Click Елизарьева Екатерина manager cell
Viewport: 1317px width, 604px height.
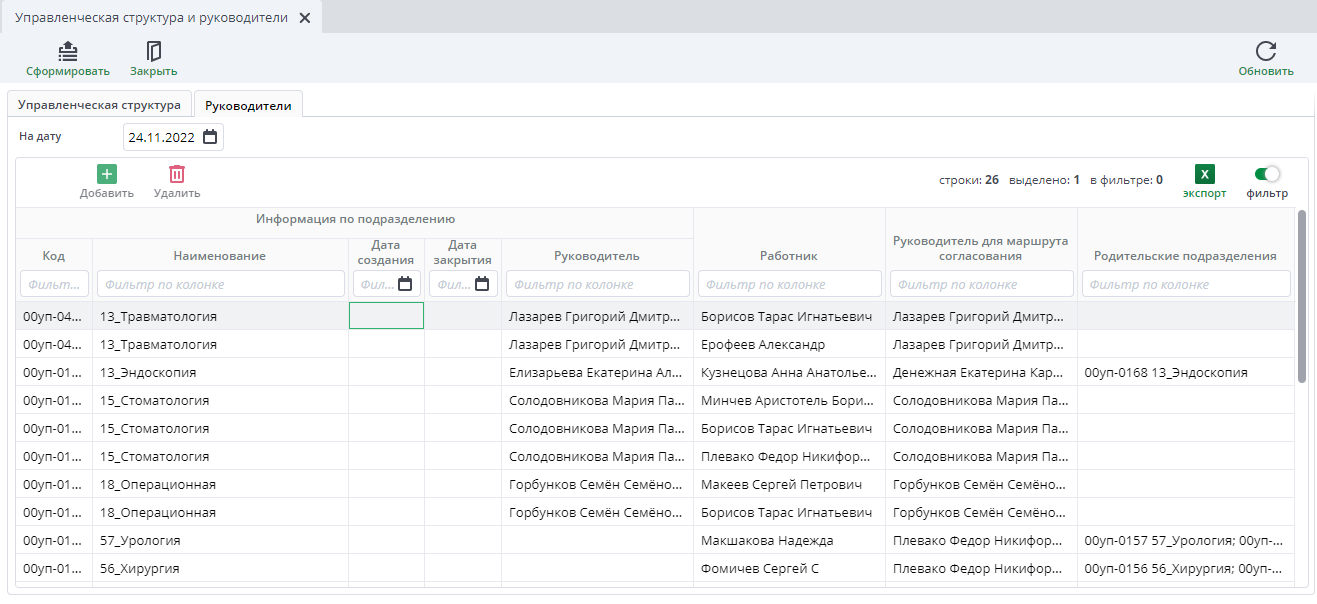(597, 372)
